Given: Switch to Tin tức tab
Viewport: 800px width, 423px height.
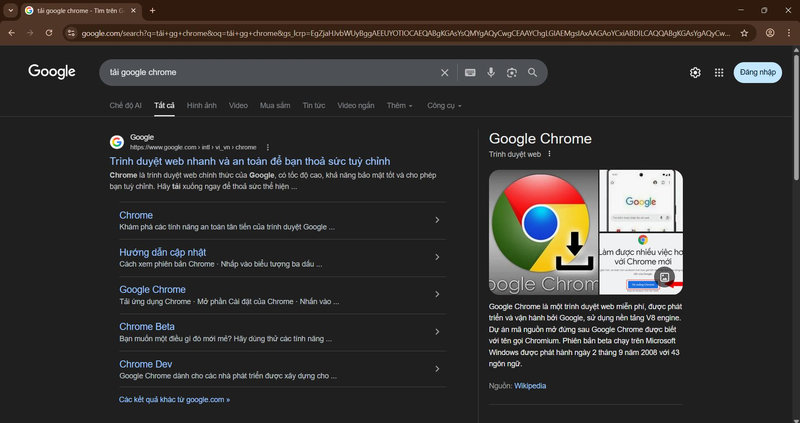Looking at the screenshot, I should pos(314,106).
